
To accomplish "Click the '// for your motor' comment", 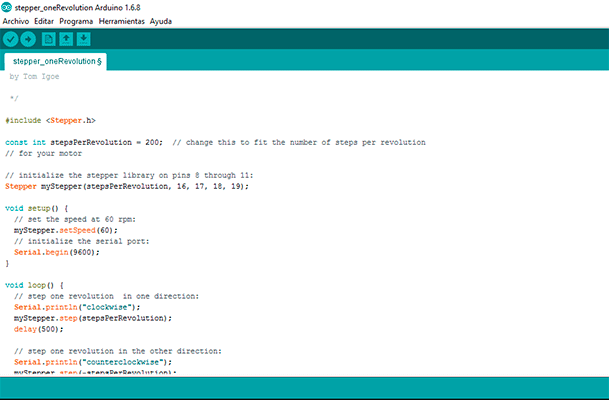I will (44, 153).
